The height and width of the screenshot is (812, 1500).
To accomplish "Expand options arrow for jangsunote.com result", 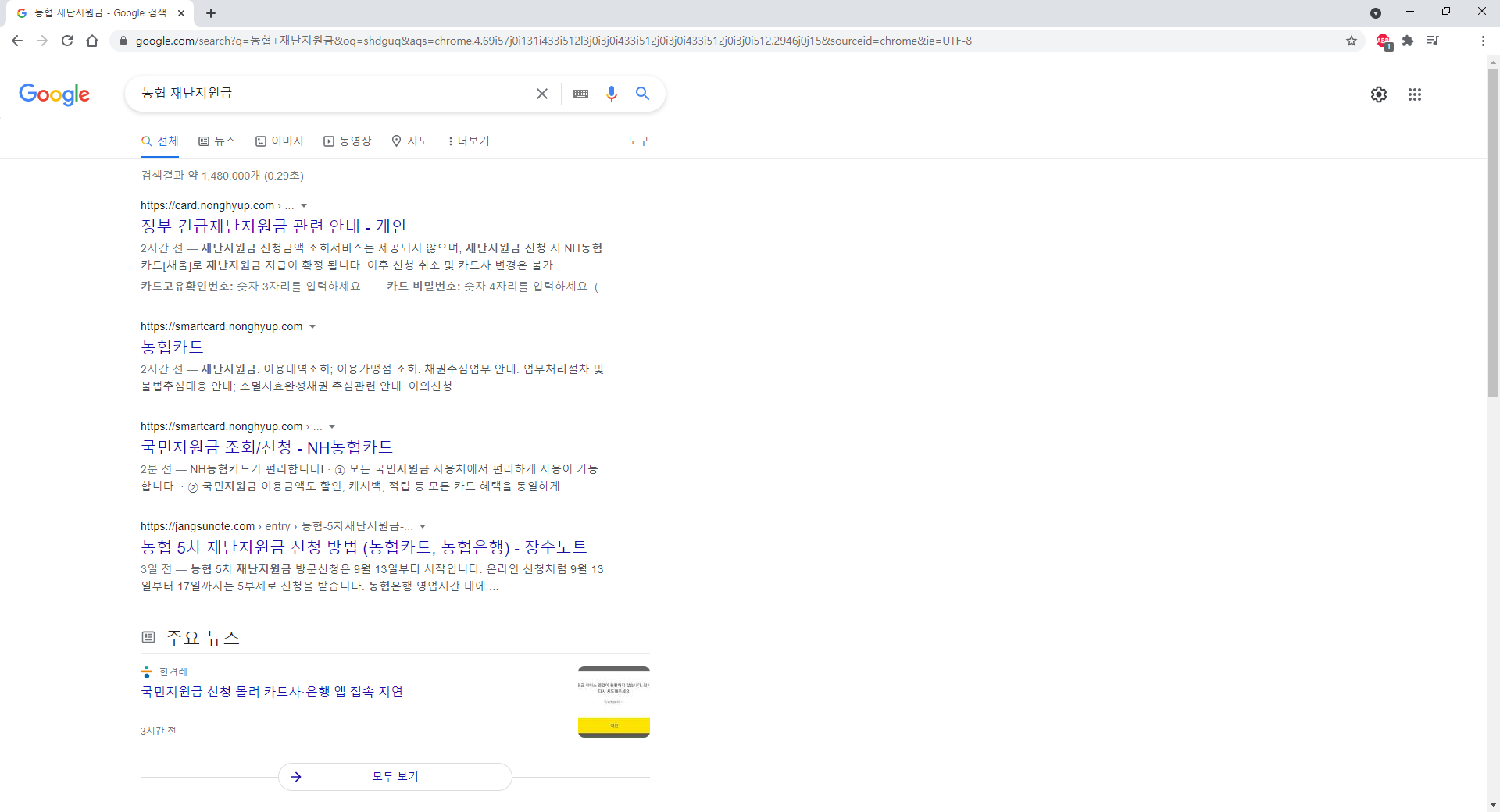I will (423, 527).
